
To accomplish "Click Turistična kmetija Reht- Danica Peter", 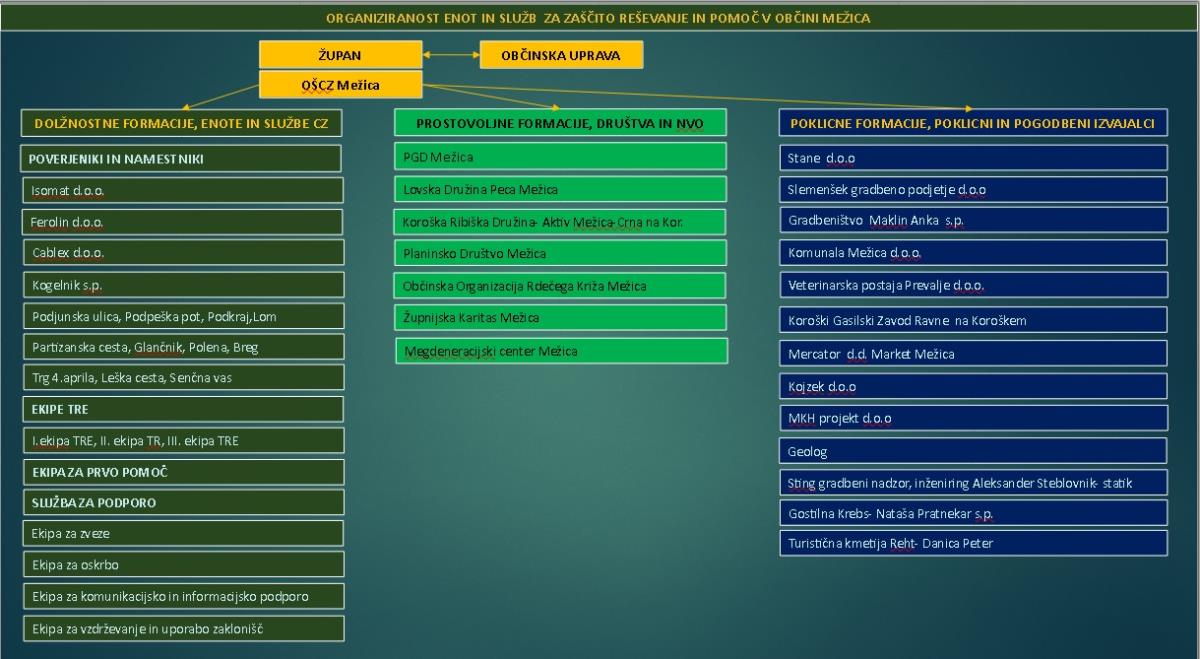I will click(973, 543).
